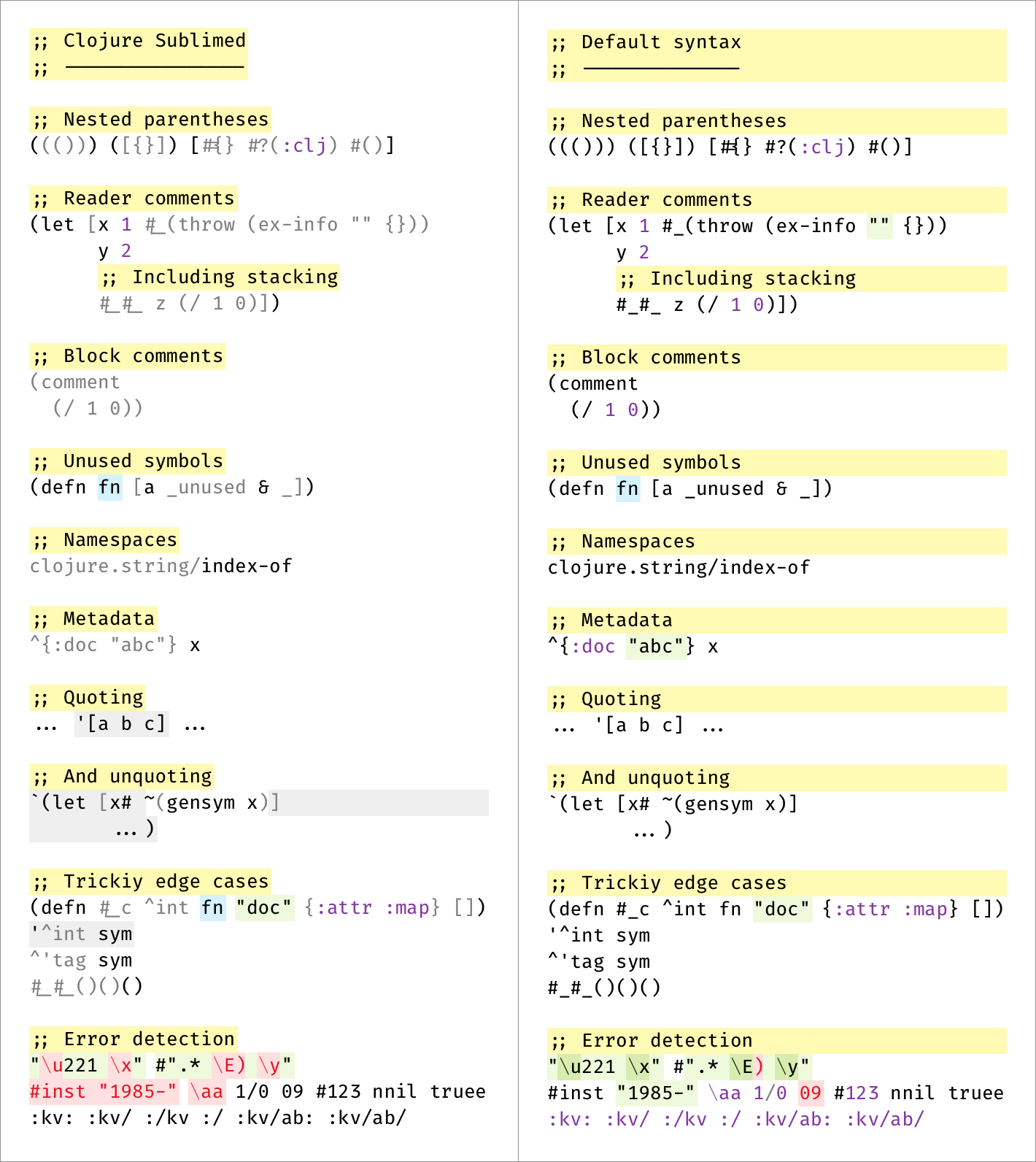The width and height of the screenshot is (1036, 1162).
Task: Select ';; Unused symbols' in Clojure Sublimed pane
Action: point(128,461)
